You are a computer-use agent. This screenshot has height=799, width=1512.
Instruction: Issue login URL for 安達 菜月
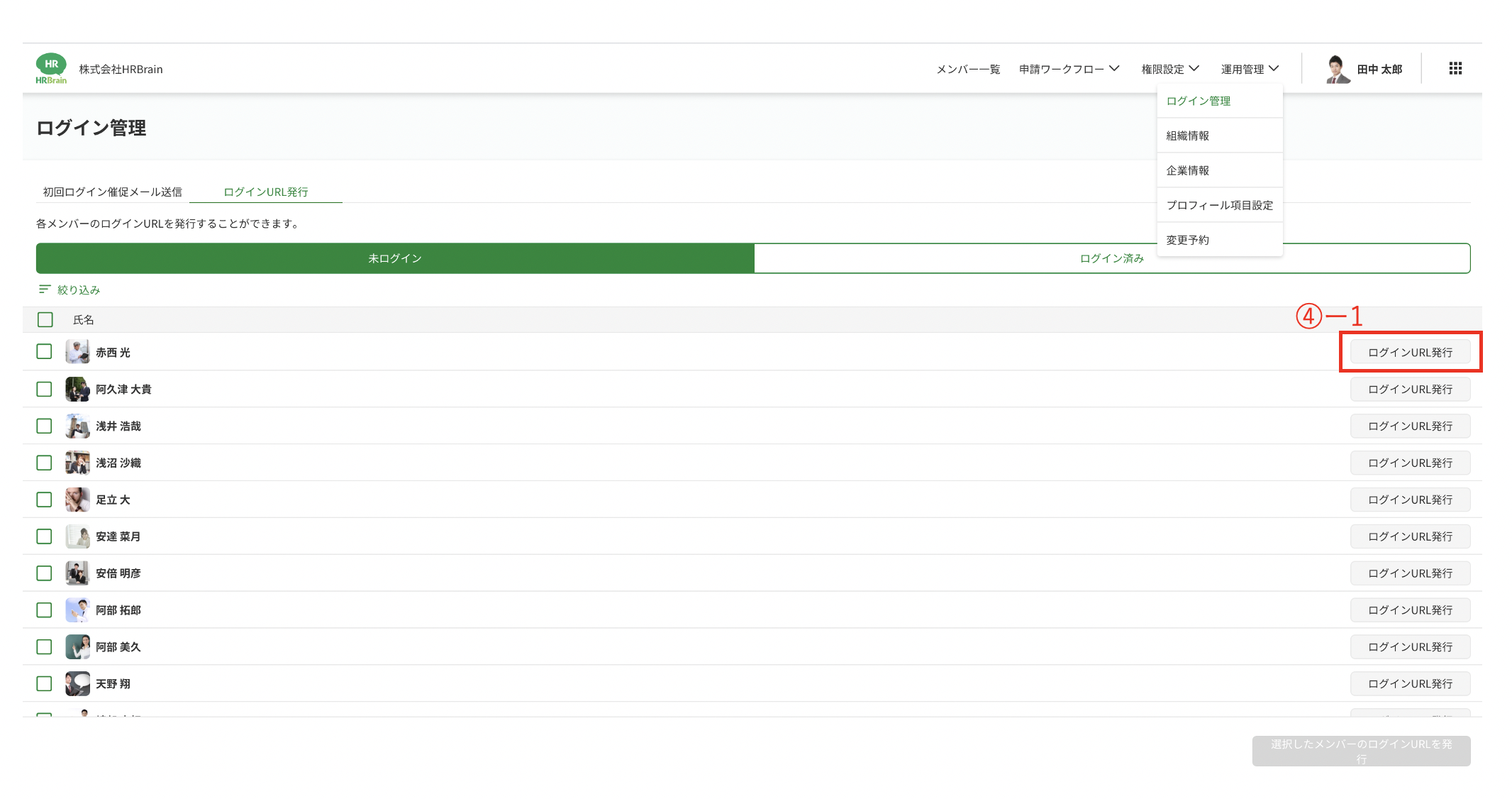click(x=1410, y=536)
